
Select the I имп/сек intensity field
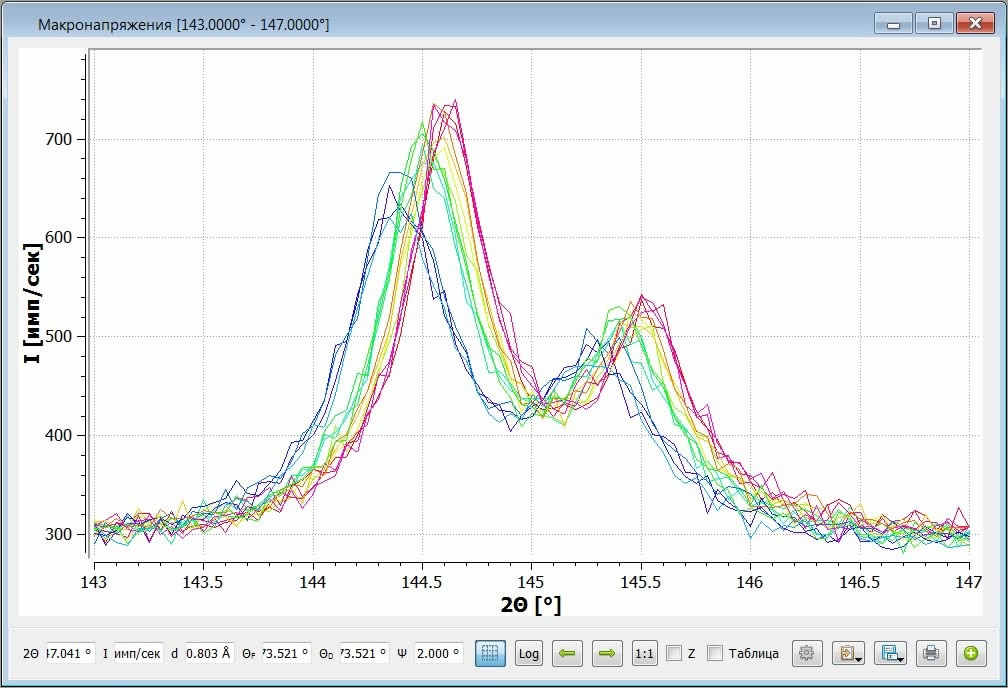pos(138,654)
